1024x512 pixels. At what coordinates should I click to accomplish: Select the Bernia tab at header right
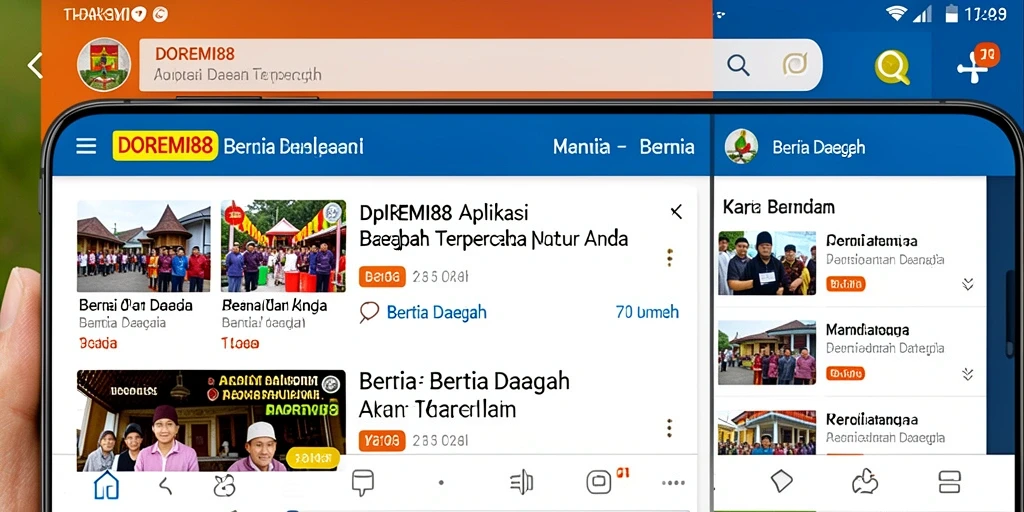pyautogui.click(x=667, y=146)
